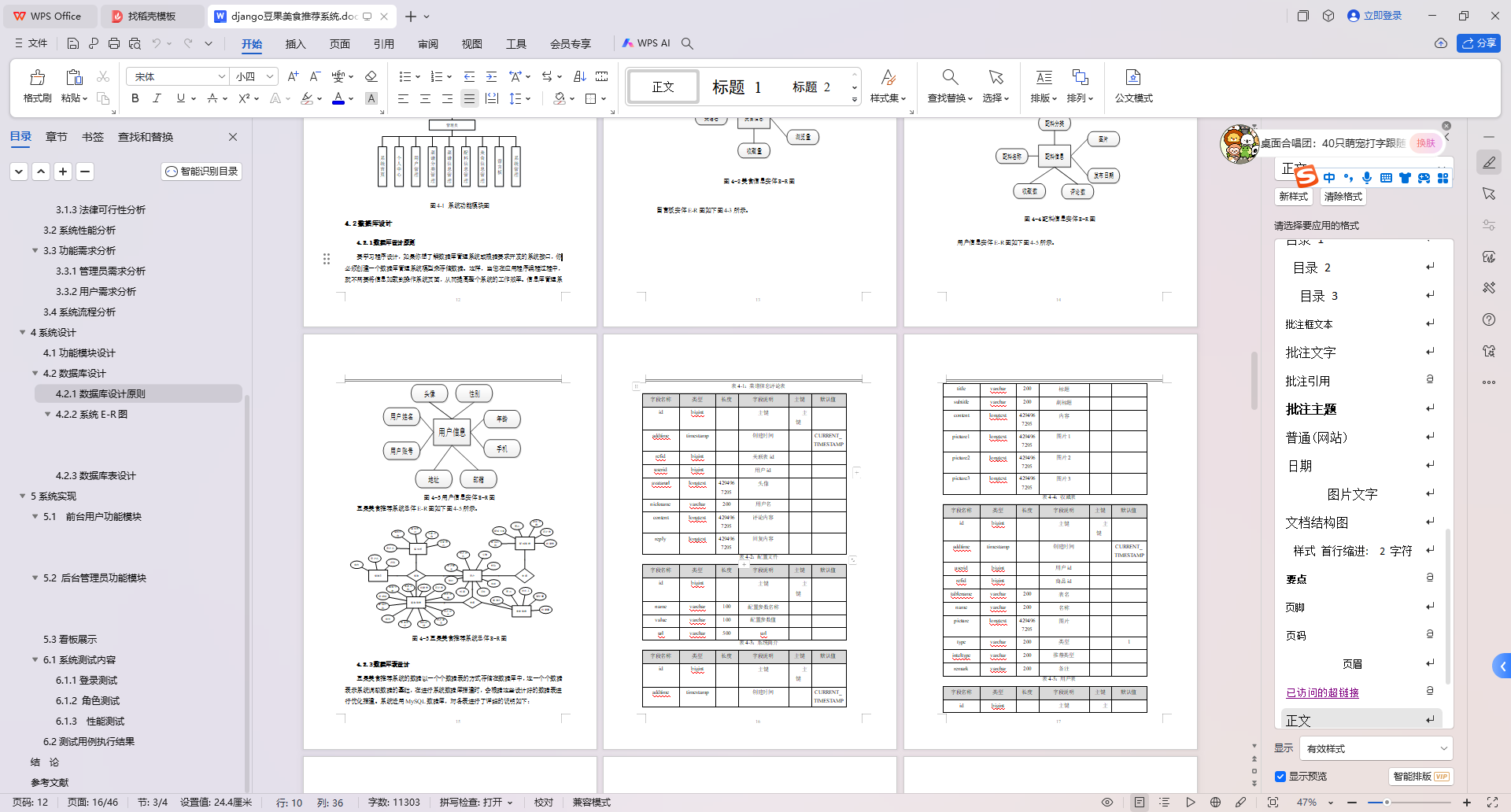1511x812 pixels.
Task: Click the Print icon in quick toolbar
Action: [114, 43]
